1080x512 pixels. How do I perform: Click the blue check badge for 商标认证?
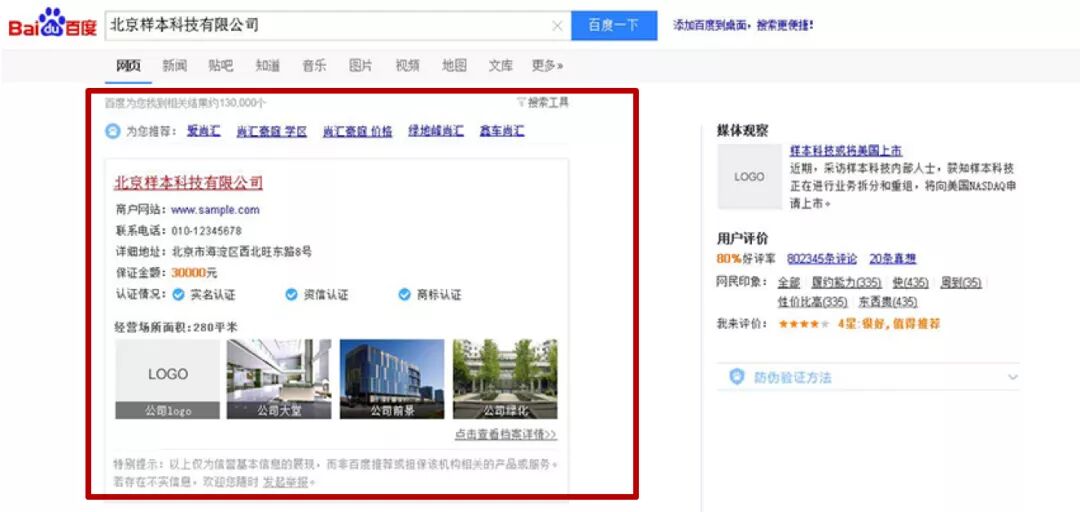(x=404, y=295)
